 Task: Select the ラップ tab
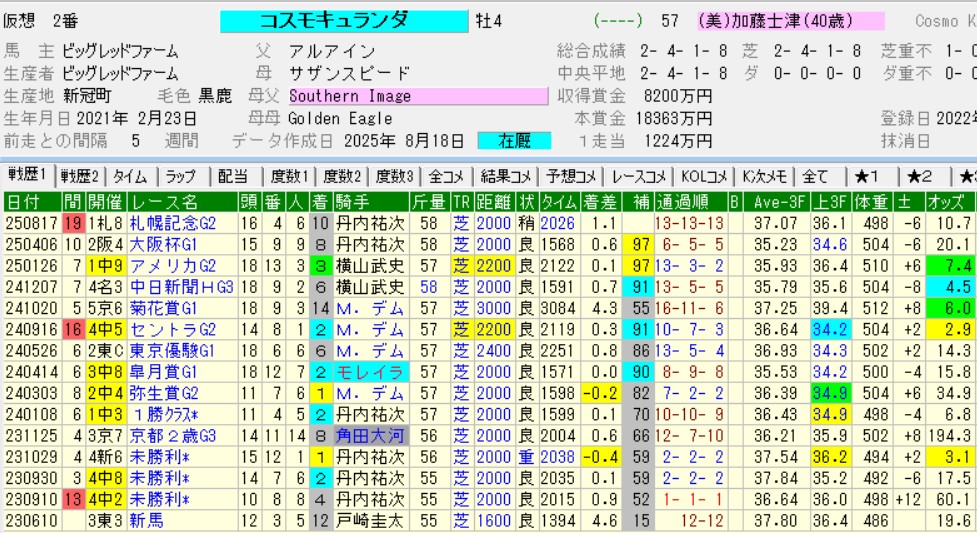[x=182, y=176]
